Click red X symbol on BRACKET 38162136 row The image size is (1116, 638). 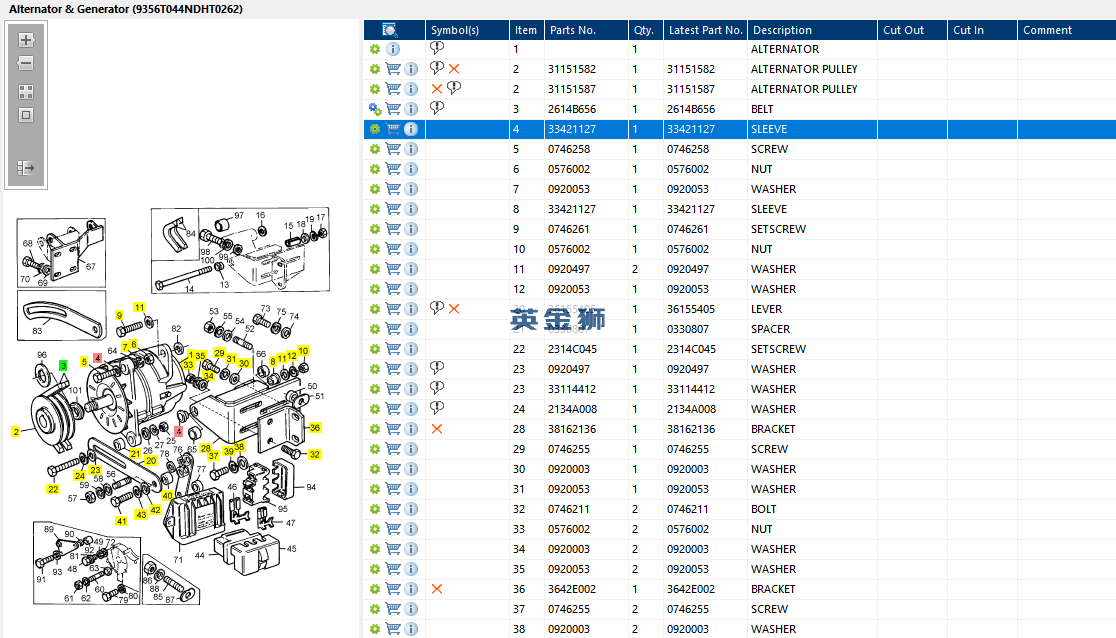[437, 429]
